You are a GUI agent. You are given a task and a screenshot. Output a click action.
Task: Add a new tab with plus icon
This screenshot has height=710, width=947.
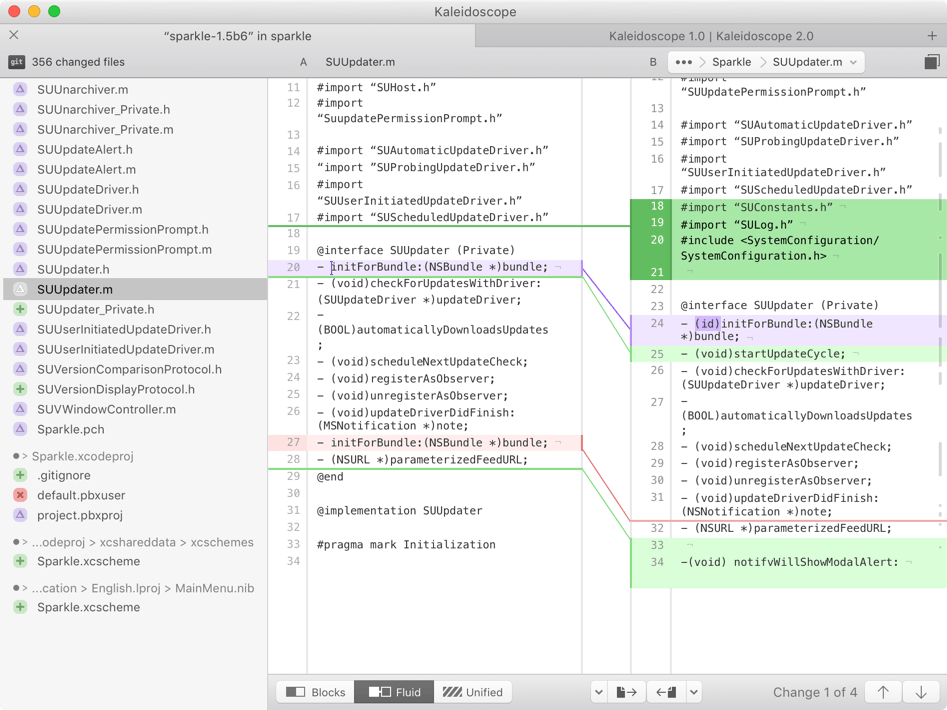(x=932, y=36)
